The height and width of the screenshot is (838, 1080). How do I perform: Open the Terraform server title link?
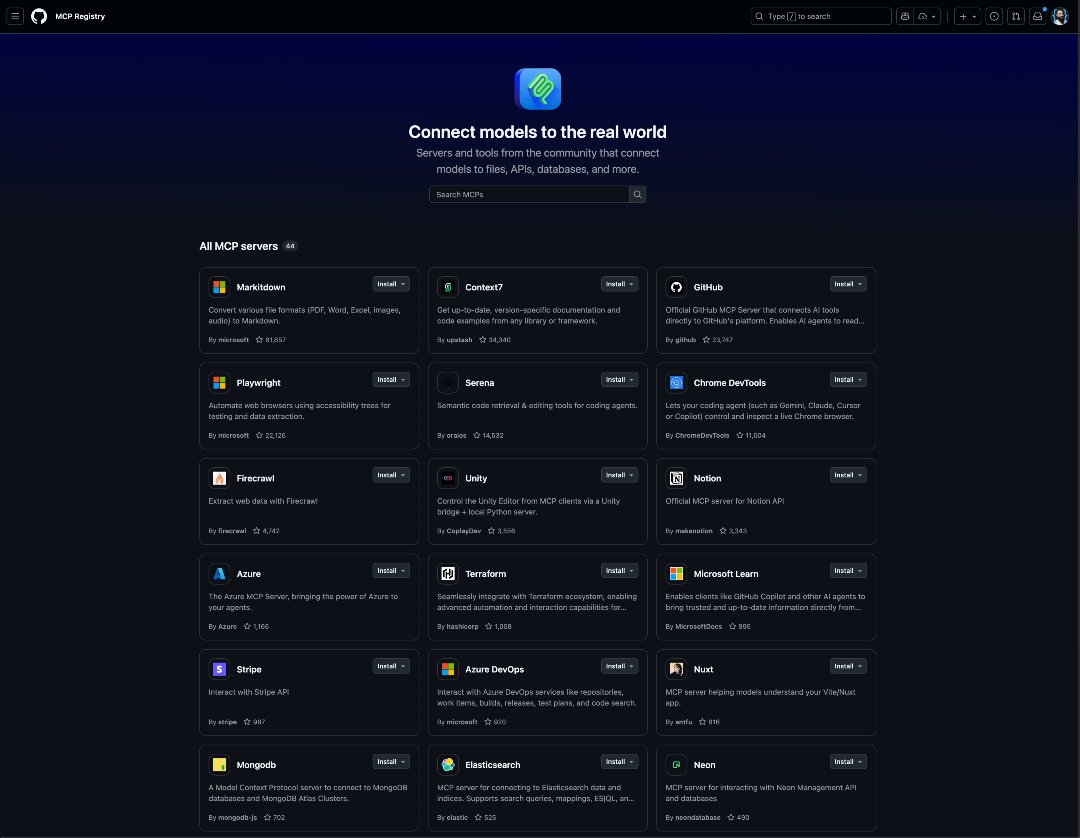(x=486, y=574)
